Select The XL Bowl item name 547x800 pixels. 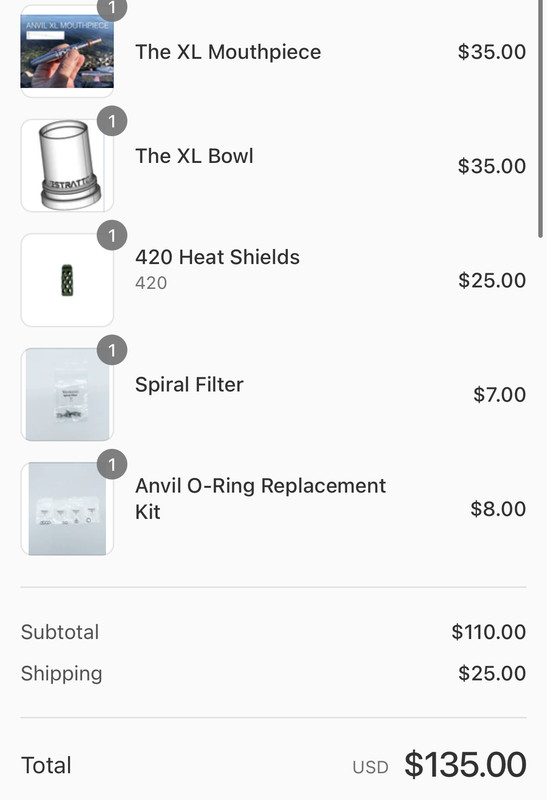pos(194,156)
